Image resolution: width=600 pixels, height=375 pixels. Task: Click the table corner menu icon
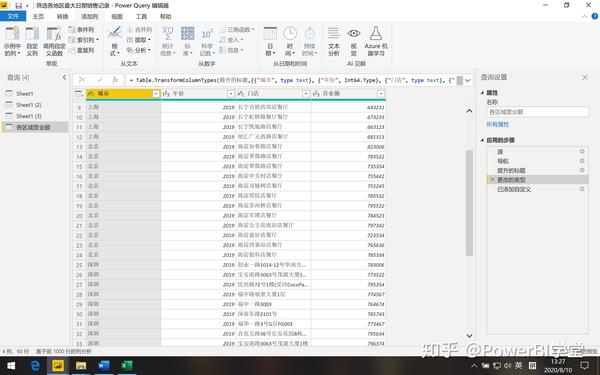[79, 94]
